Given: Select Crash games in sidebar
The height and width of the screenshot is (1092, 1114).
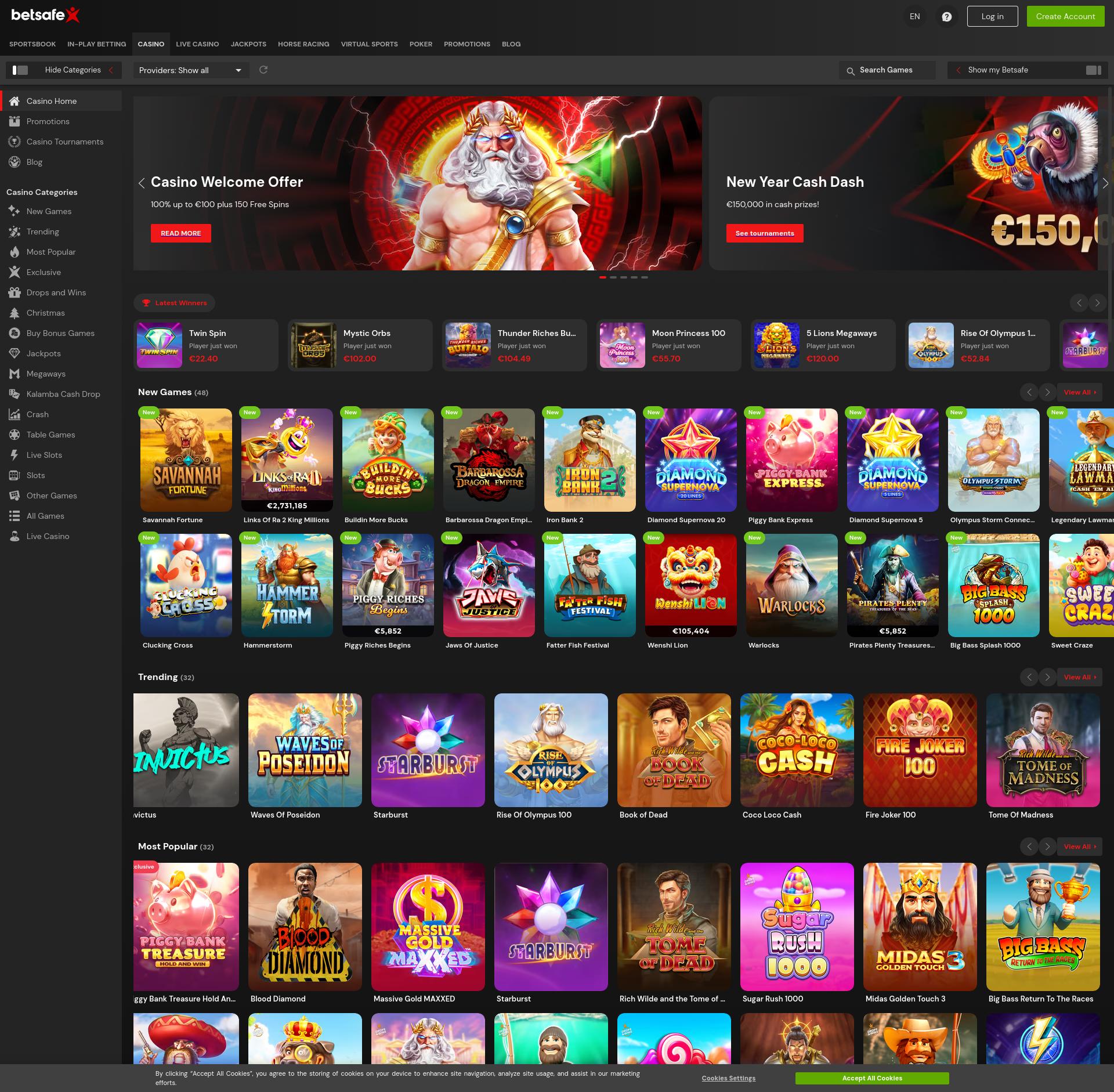Looking at the screenshot, I should pyautogui.click(x=38, y=414).
